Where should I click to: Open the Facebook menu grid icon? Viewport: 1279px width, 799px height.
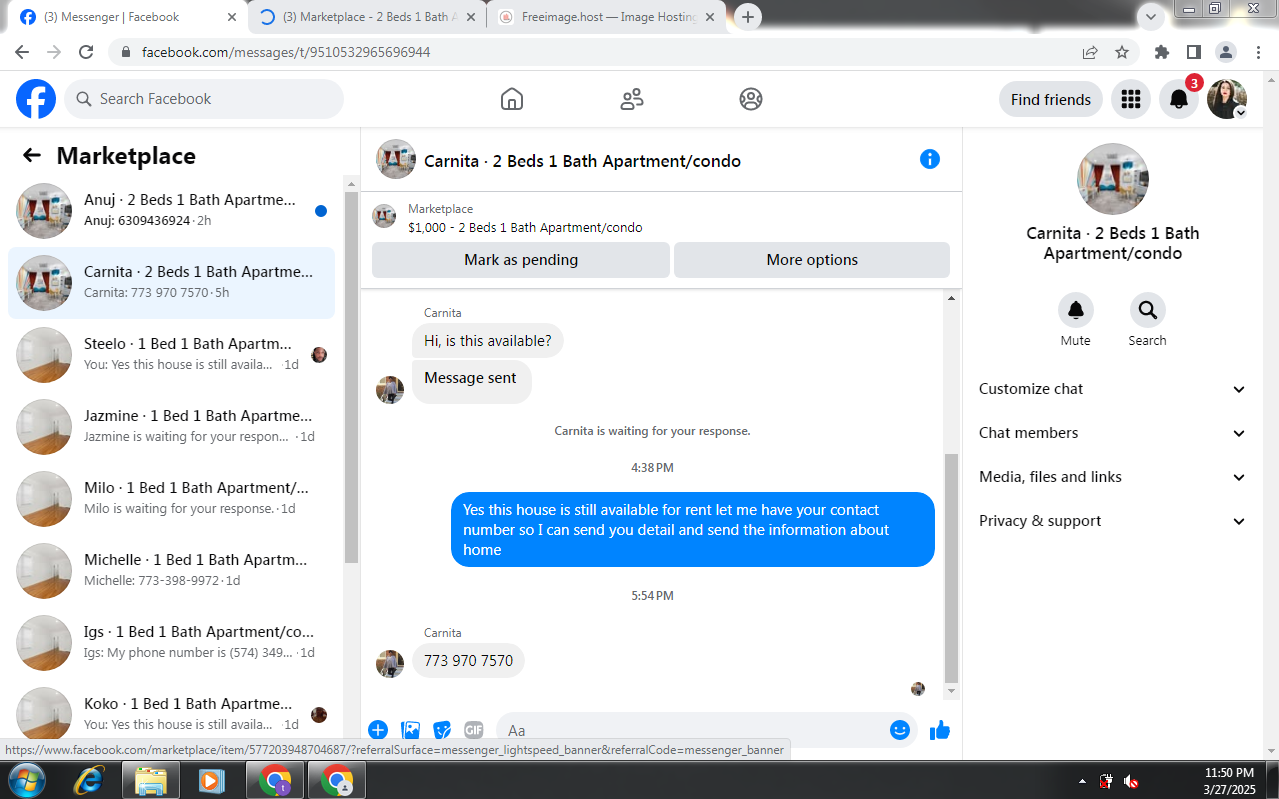pos(1131,99)
